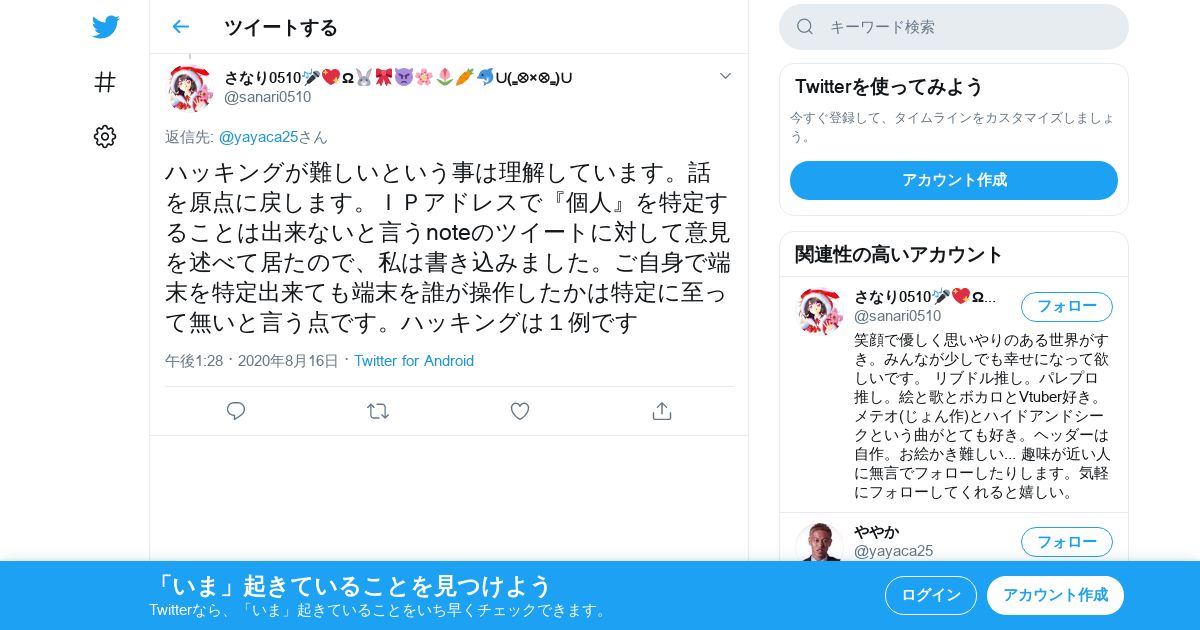Follow さなり0510 via the フォロー button
Image resolution: width=1200 pixels, height=630 pixels.
coord(1067,306)
